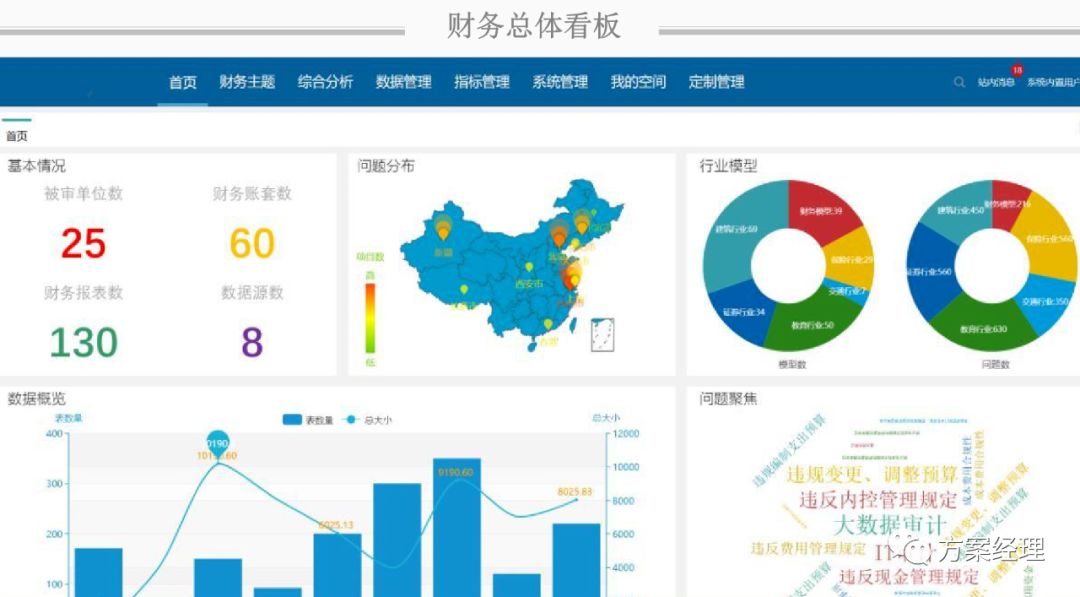
Task: Click the bar under label 6025.13
Action: 338,565
